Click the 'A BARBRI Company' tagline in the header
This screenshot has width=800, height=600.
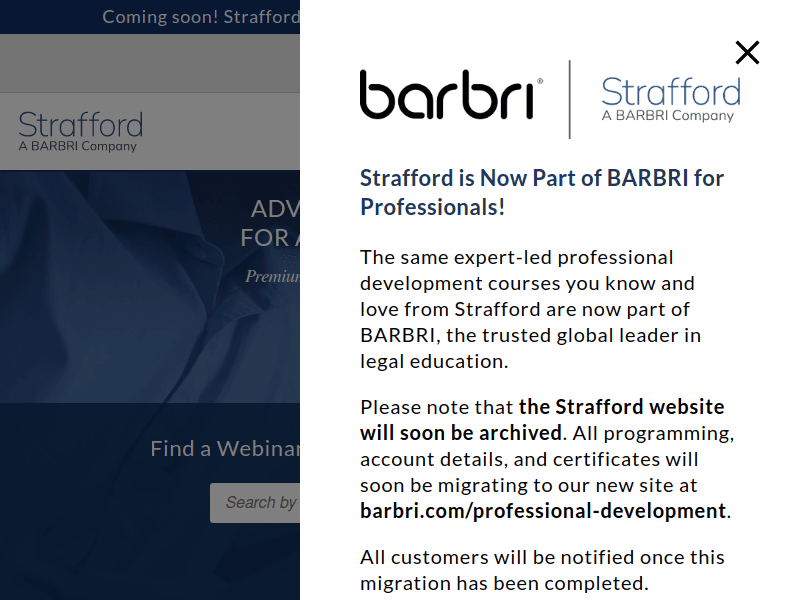point(77,146)
